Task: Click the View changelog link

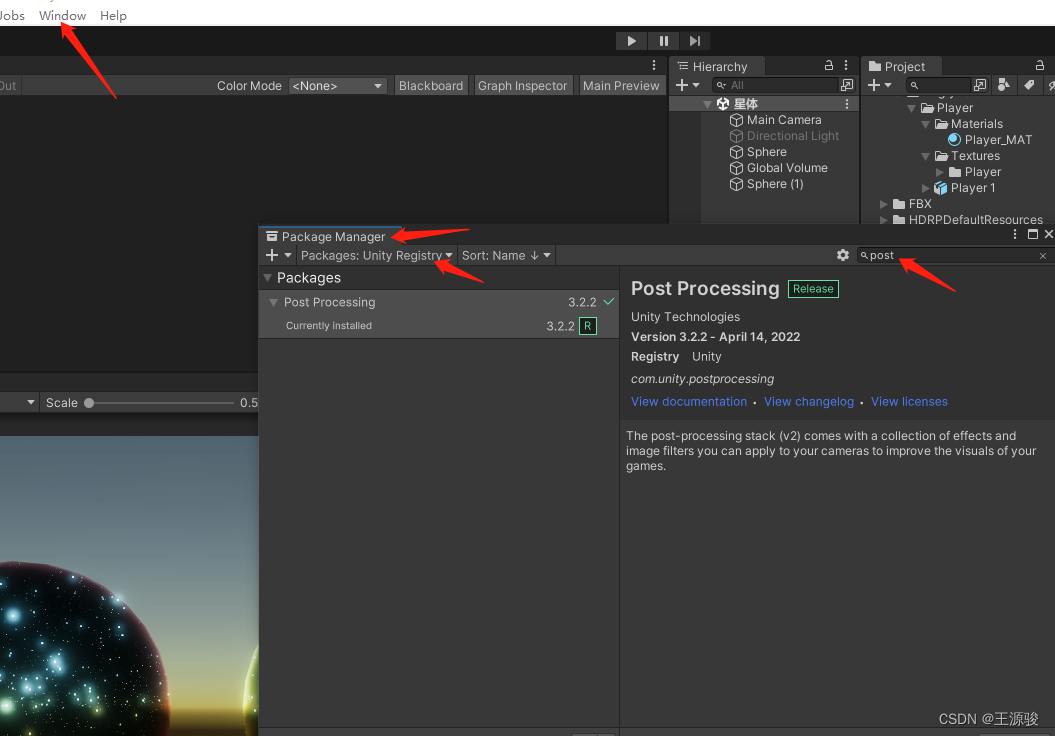Action: coord(808,402)
